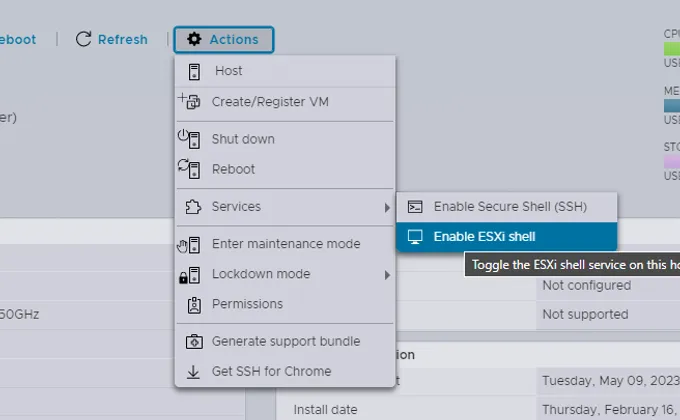The image size is (680, 420).
Task: Click the ESXi shell monitor icon
Action: point(415,237)
